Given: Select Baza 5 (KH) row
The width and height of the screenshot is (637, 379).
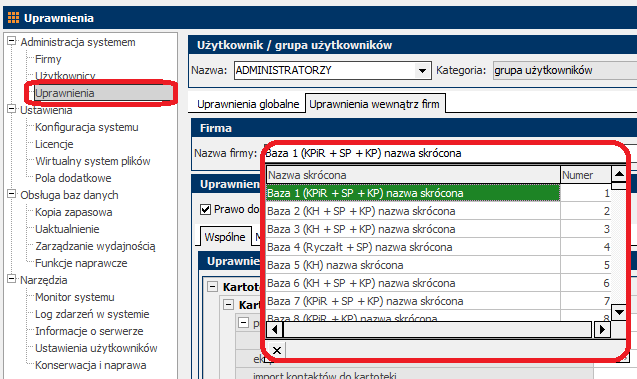Looking at the screenshot, I should [438, 265].
